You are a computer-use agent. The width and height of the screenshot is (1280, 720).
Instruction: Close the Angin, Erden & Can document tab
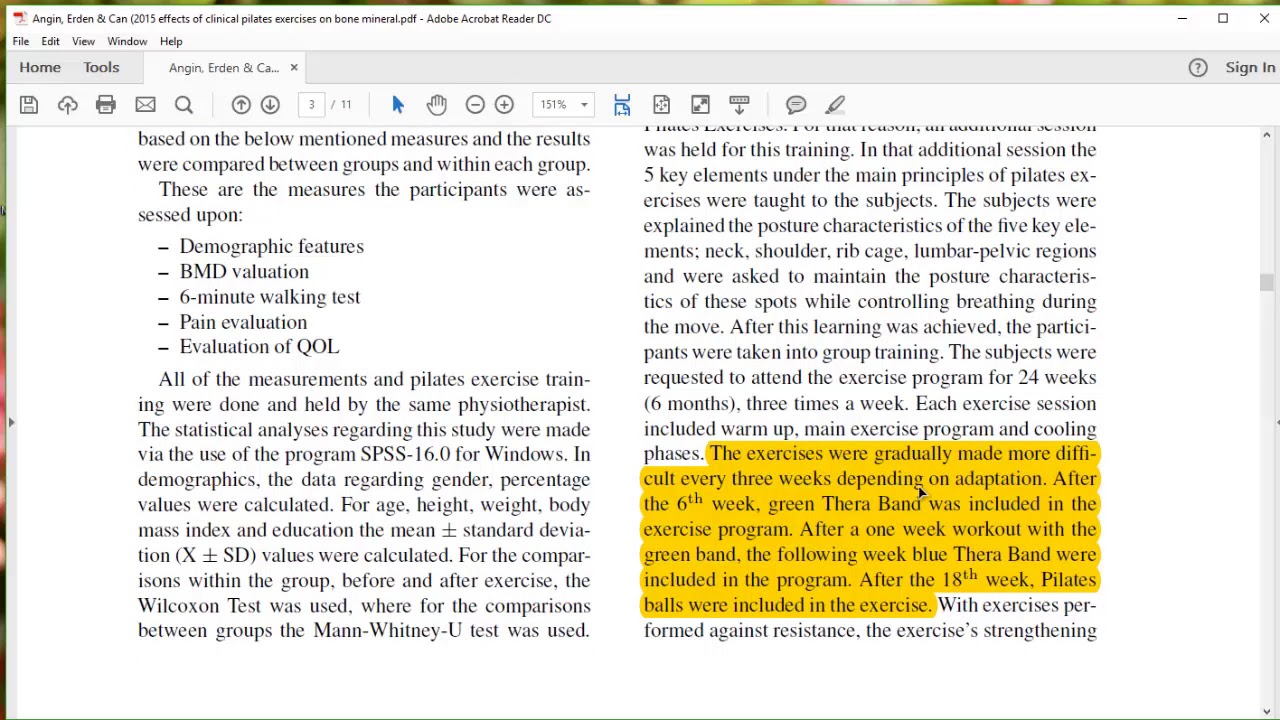click(x=294, y=68)
